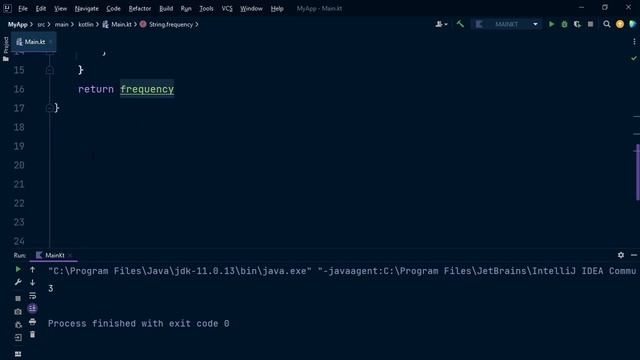Image resolution: width=640 pixels, height=360 pixels.
Task: Open the View menu
Action: click(x=60, y=8)
